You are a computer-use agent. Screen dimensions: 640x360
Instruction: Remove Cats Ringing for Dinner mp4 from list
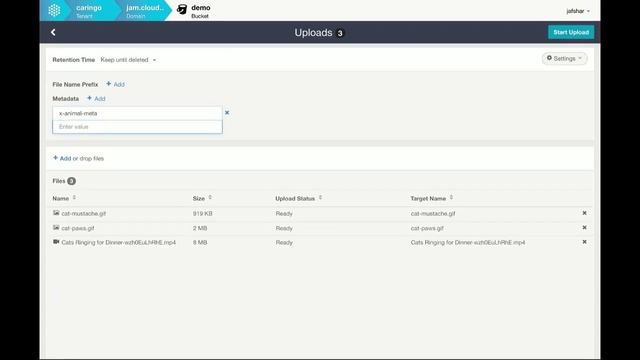point(584,242)
